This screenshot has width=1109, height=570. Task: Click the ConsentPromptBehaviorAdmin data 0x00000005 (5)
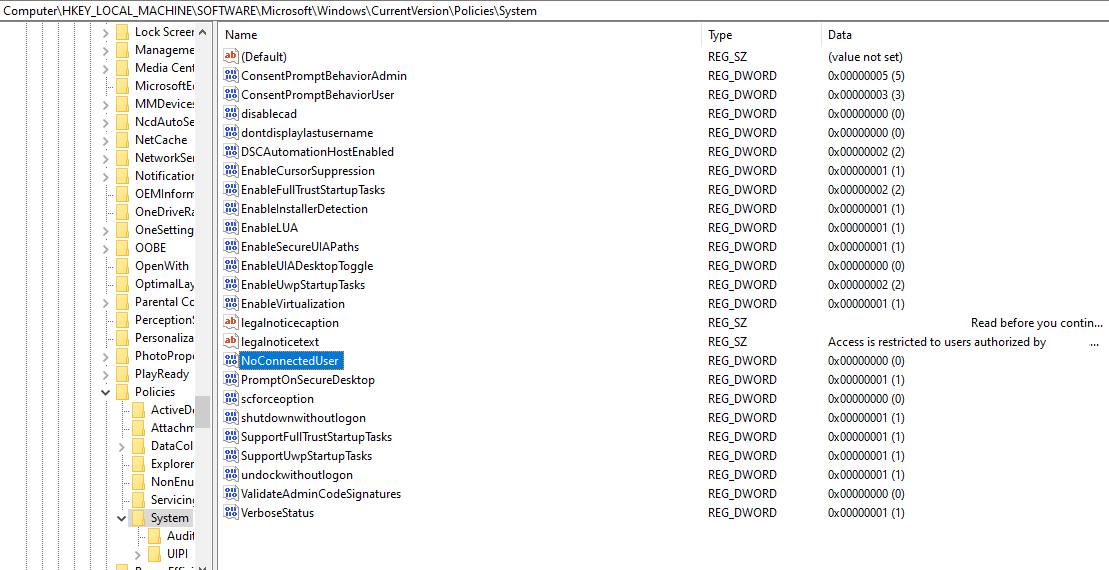click(866, 76)
